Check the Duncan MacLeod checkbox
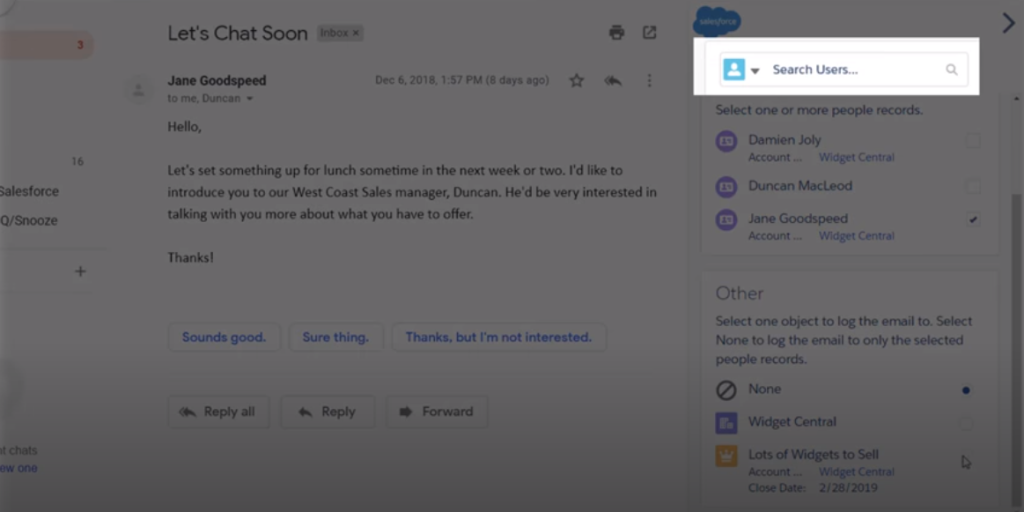This screenshot has height=512, width=1024. tap(972, 187)
